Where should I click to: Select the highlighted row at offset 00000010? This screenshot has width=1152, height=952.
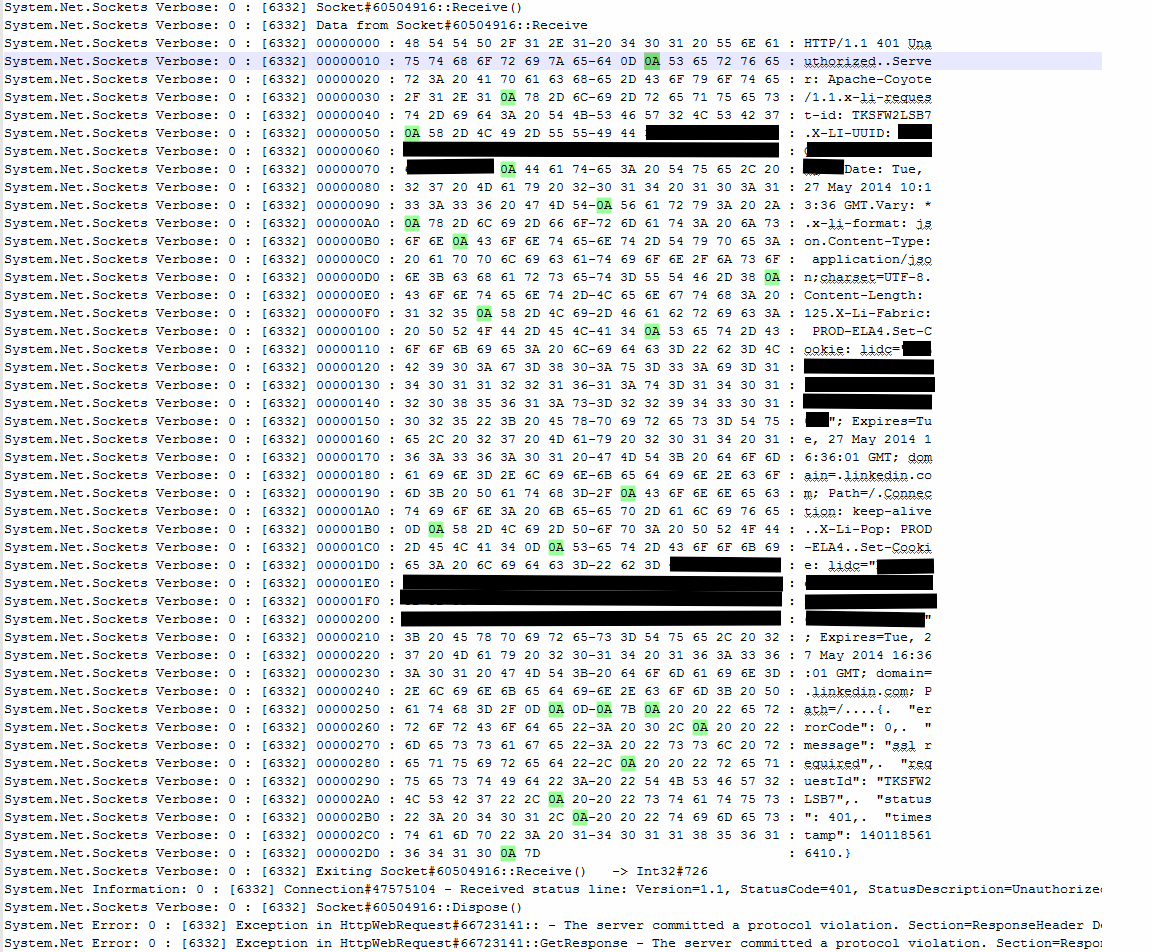pyautogui.click(x=552, y=61)
